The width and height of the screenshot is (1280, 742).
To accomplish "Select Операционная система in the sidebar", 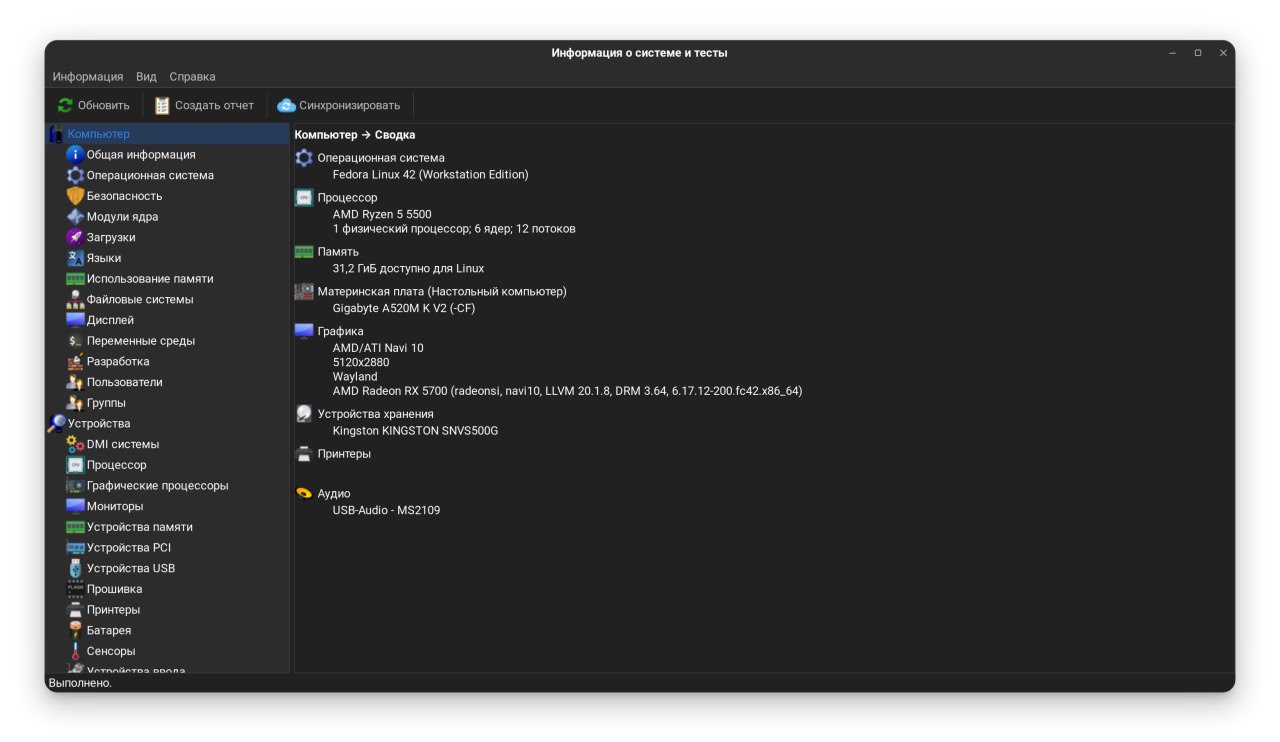I will click(150, 175).
